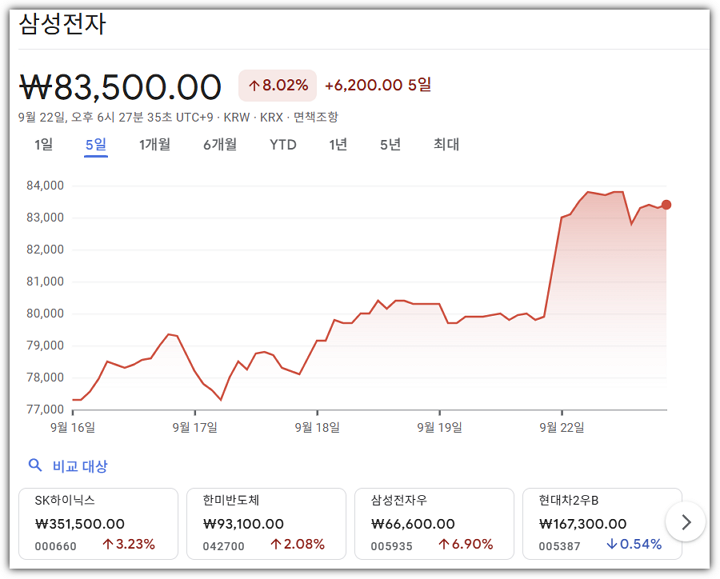Switch chart to YTD
The width and height of the screenshot is (720, 579).
tap(283, 145)
